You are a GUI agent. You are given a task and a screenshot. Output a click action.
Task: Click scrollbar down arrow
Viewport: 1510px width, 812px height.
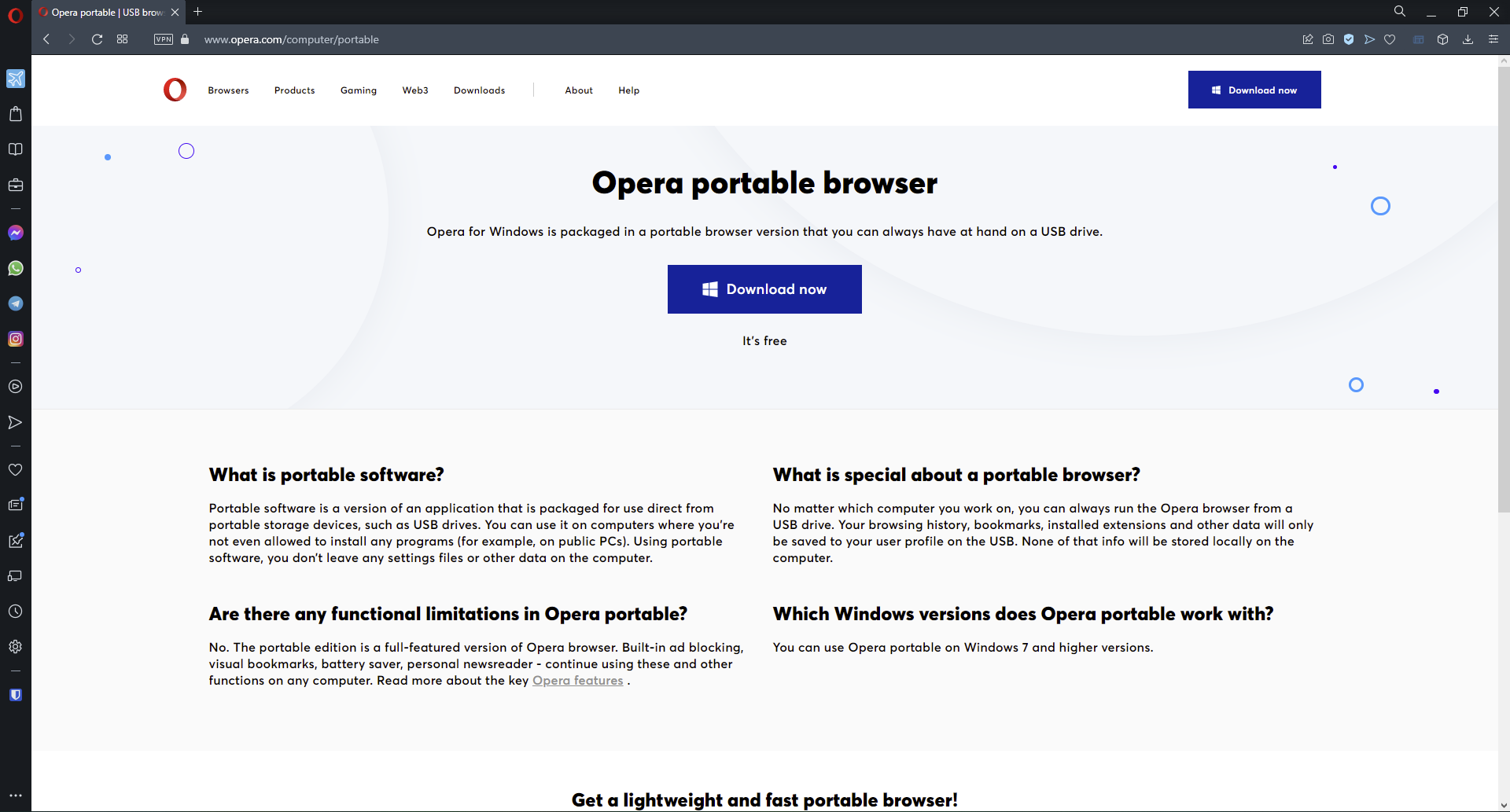tap(1504, 805)
